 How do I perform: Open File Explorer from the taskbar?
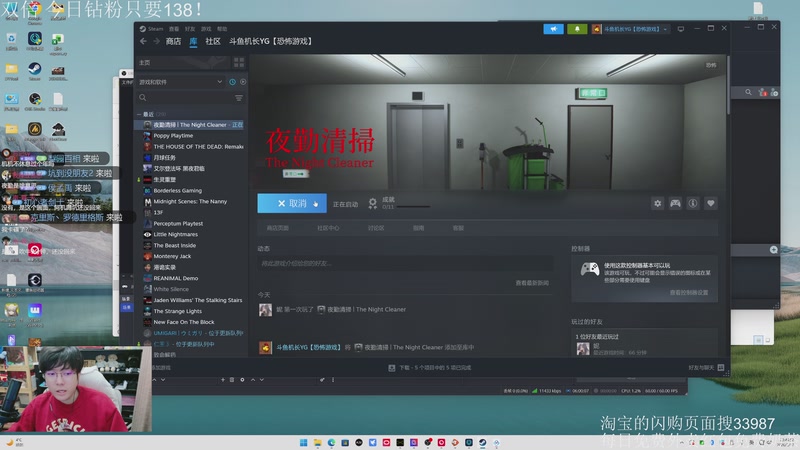tap(317, 442)
